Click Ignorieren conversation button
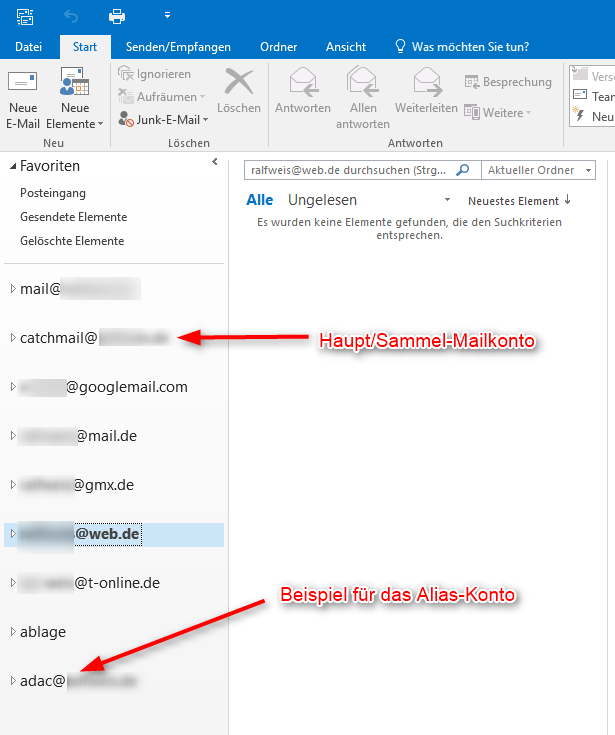This screenshot has width=615, height=735. point(155,74)
